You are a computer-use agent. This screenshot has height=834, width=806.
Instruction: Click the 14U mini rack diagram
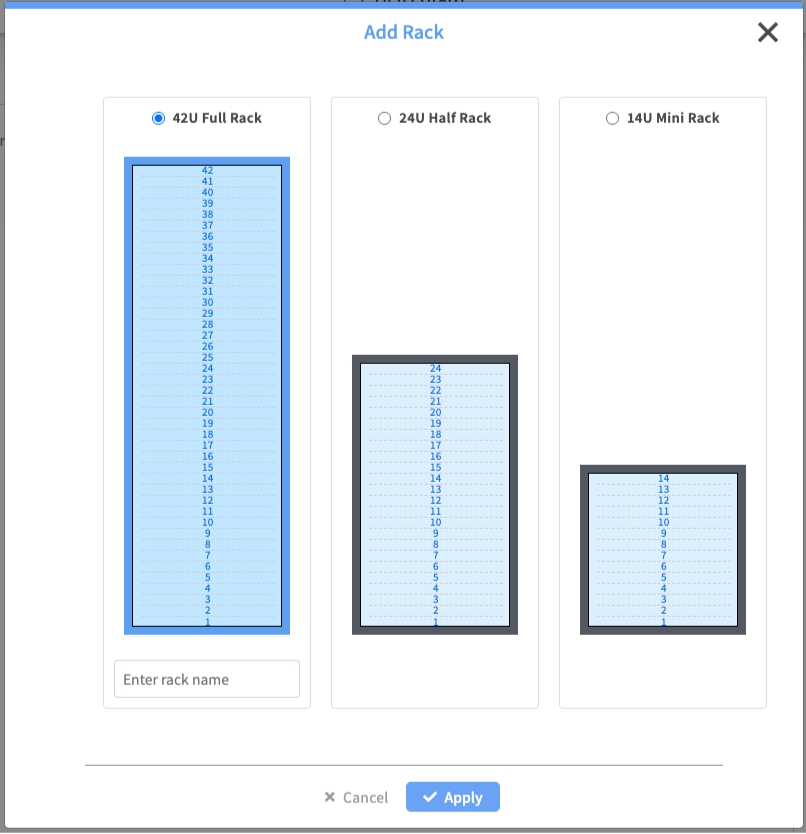(x=663, y=549)
